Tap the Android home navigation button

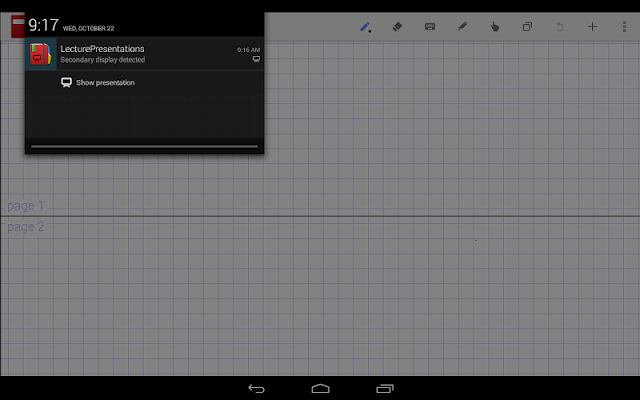point(320,389)
